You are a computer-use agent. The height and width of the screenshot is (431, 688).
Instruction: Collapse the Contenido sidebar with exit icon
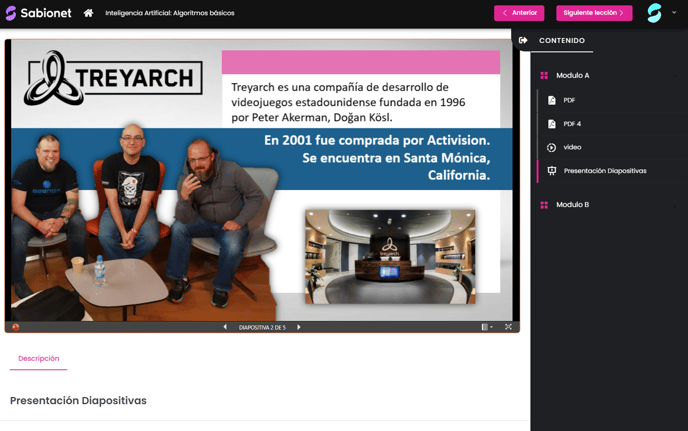point(523,40)
